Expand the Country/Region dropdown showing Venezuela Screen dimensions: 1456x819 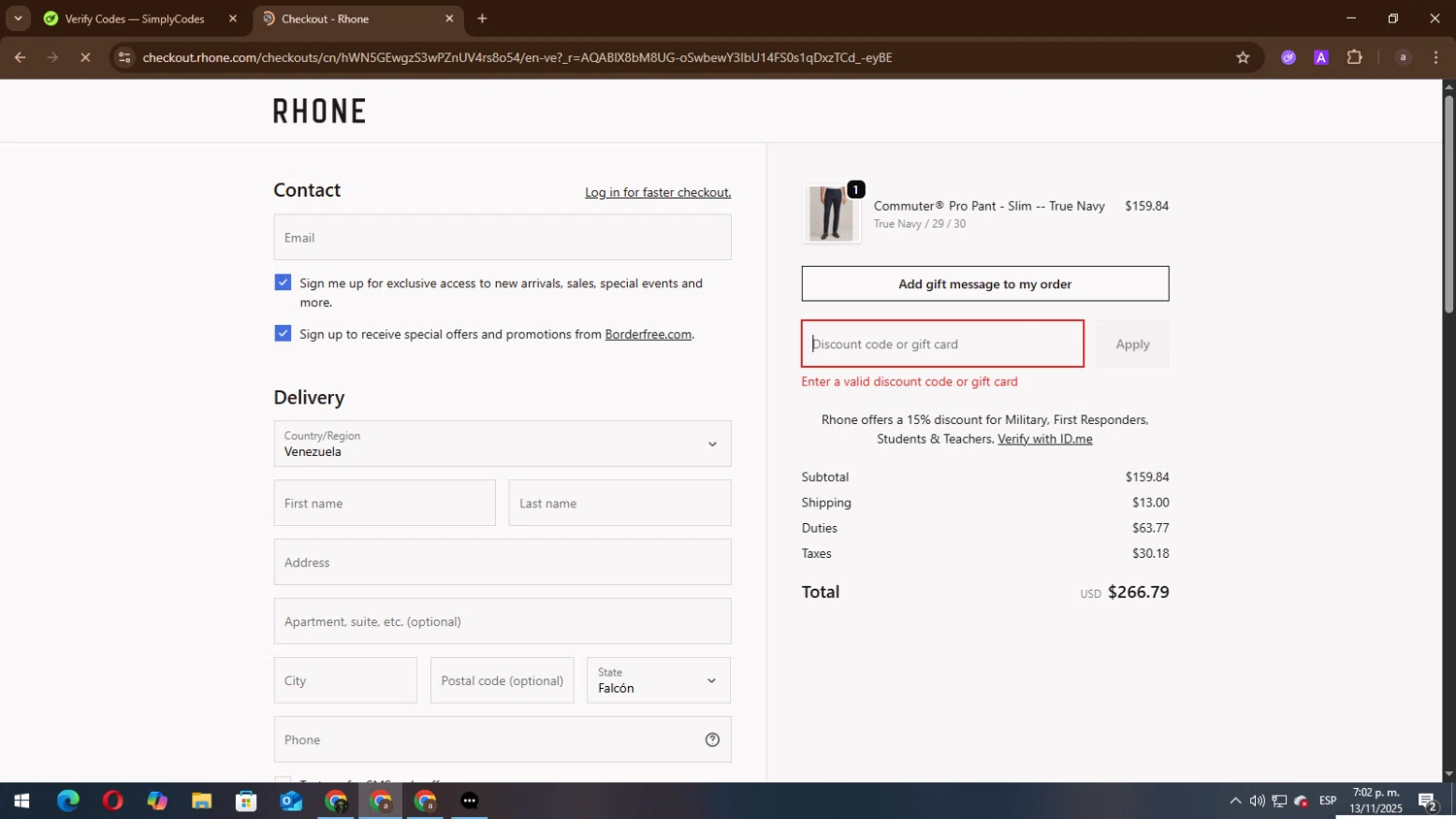point(502,443)
